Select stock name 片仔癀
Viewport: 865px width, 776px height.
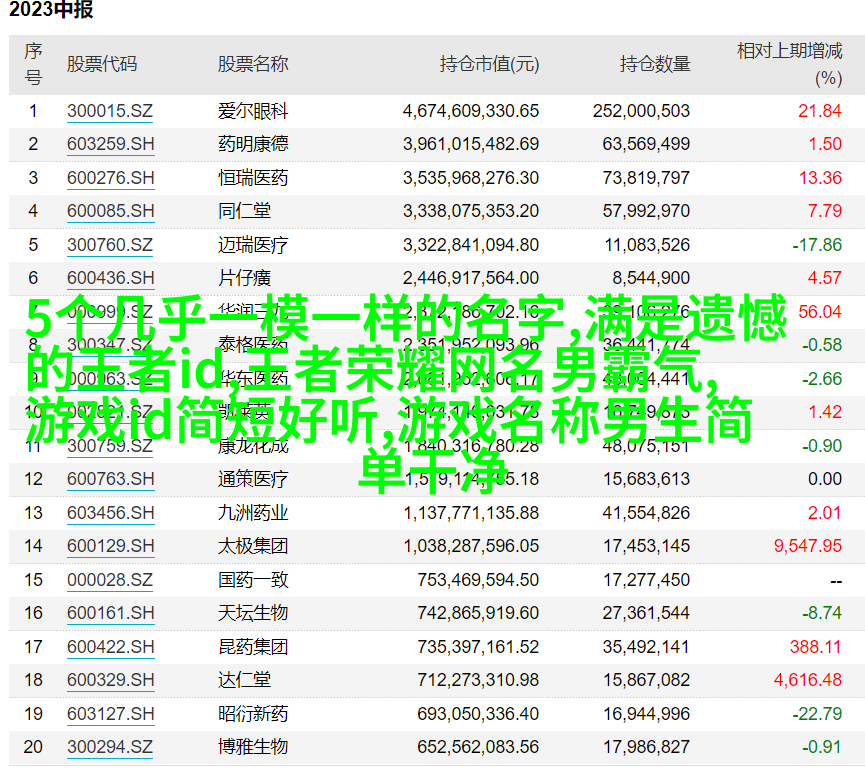(x=244, y=278)
